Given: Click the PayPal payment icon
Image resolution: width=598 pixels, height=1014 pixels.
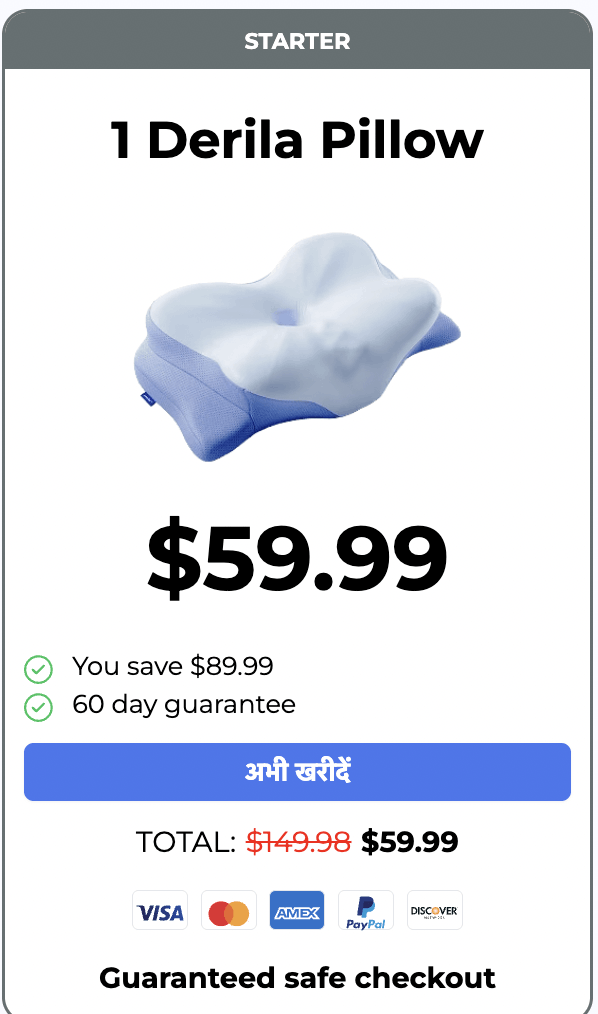Looking at the screenshot, I should pos(365,910).
